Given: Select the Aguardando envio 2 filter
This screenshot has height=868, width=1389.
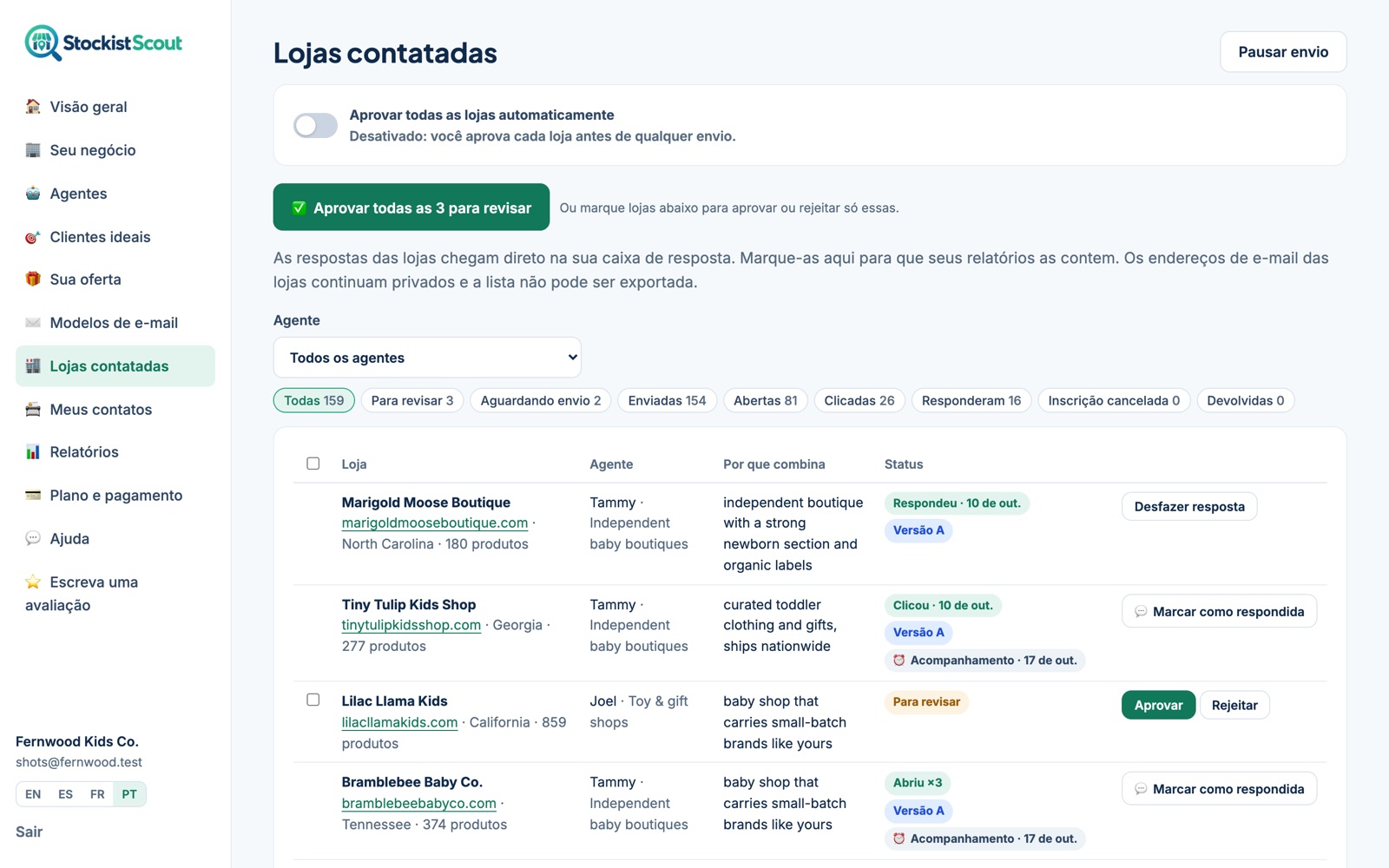Looking at the screenshot, I should coord(541,400).
